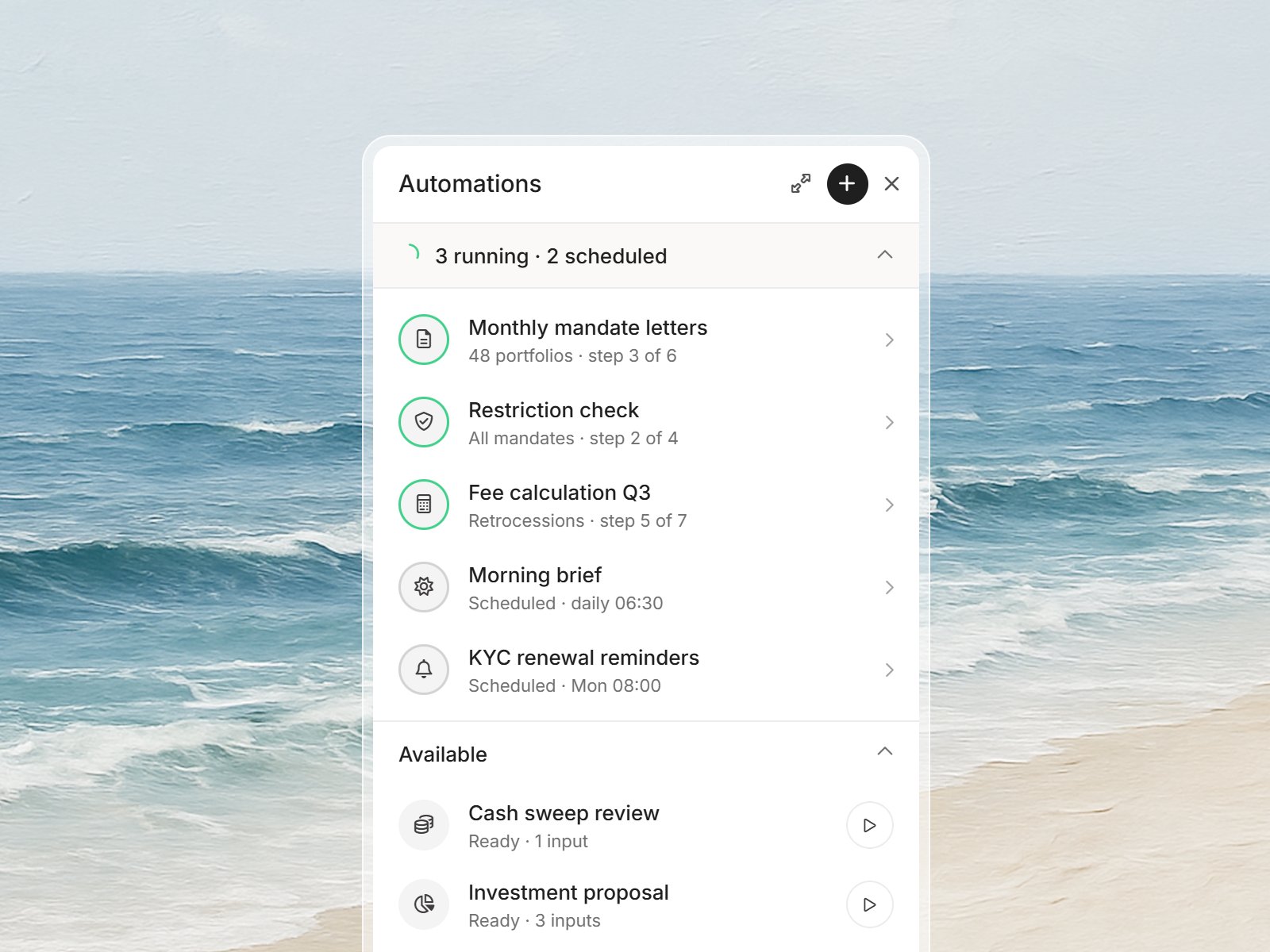This screenshot has width=1270, height=952.
Task: Click the Fee calculation Q3 calculator icon
Action: pyautogui.click(x=424, y=505)
